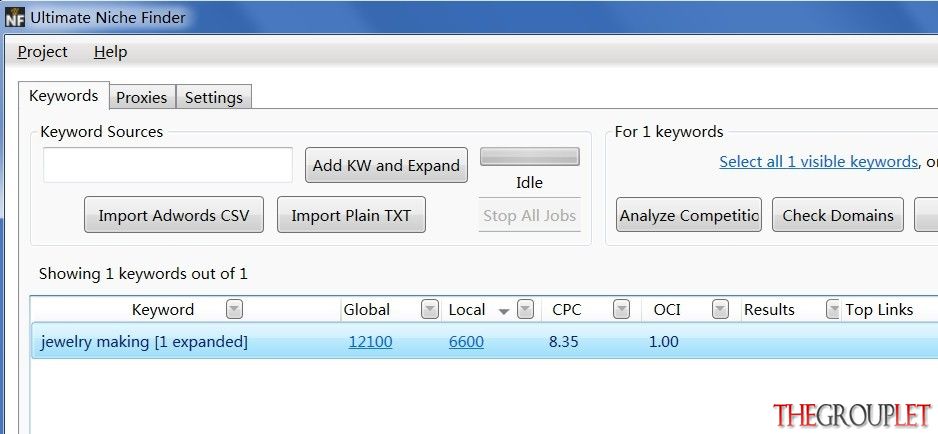Select the jewelry making keyword row
The height and width of the screenshot is (434, 938).
[485, 342]
